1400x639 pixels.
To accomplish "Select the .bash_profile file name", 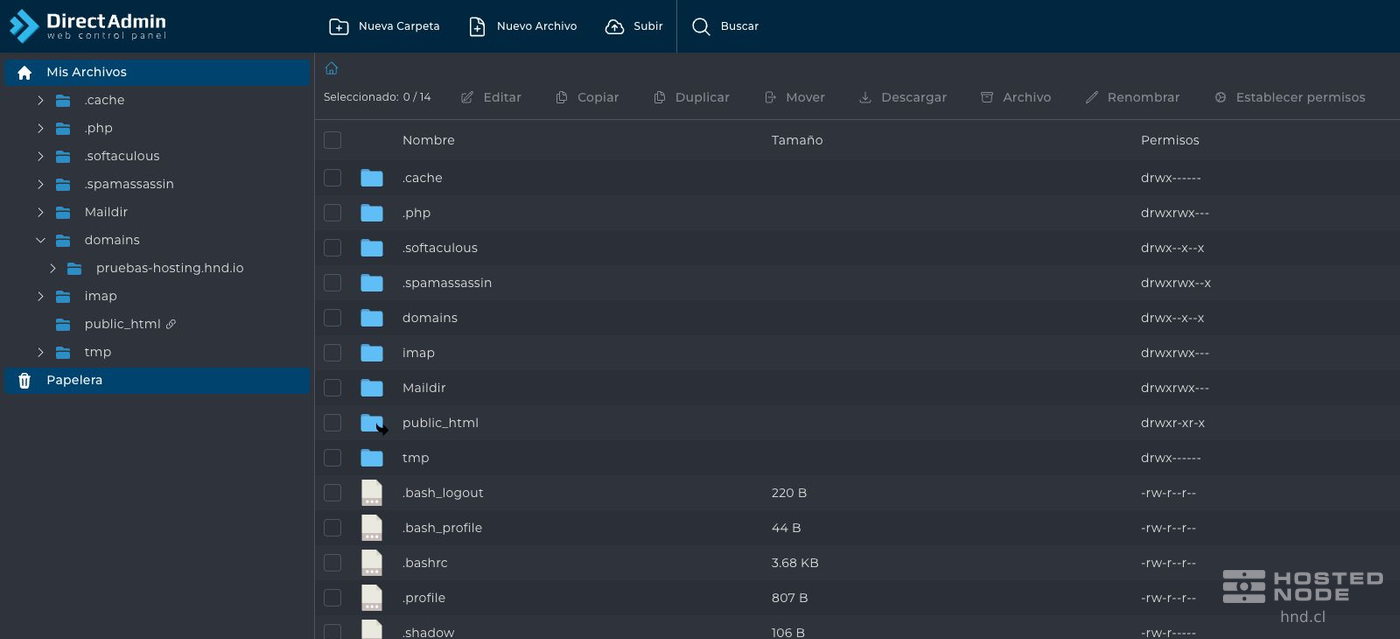I will coord(442,528).
